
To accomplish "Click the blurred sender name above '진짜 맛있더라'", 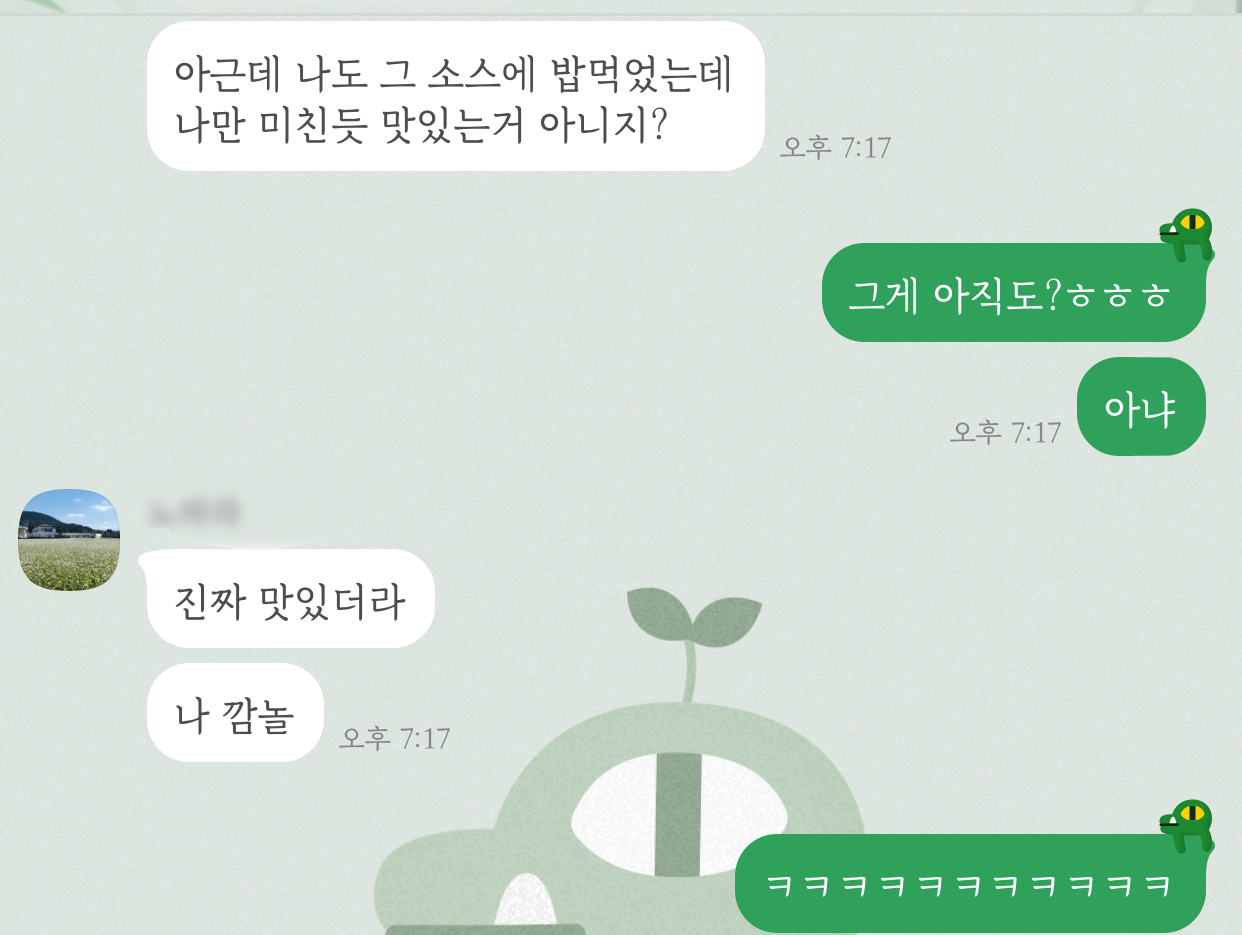I will click(x=194, y=514).
